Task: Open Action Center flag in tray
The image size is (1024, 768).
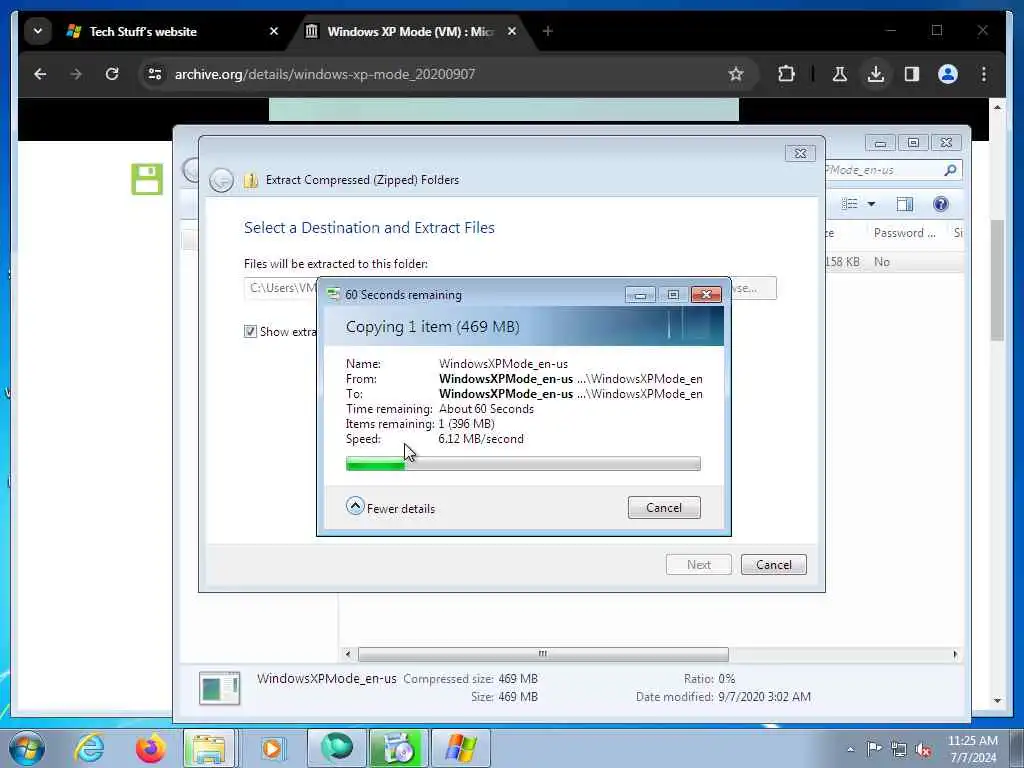Action: pos(874,748)
